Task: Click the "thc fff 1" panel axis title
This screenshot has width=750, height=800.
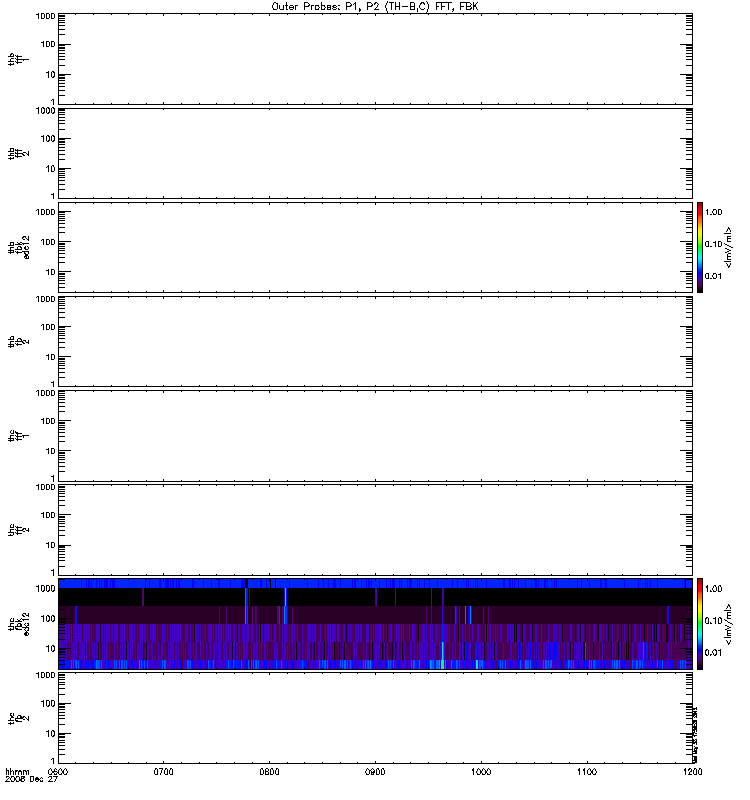Action: click(18, 436)
